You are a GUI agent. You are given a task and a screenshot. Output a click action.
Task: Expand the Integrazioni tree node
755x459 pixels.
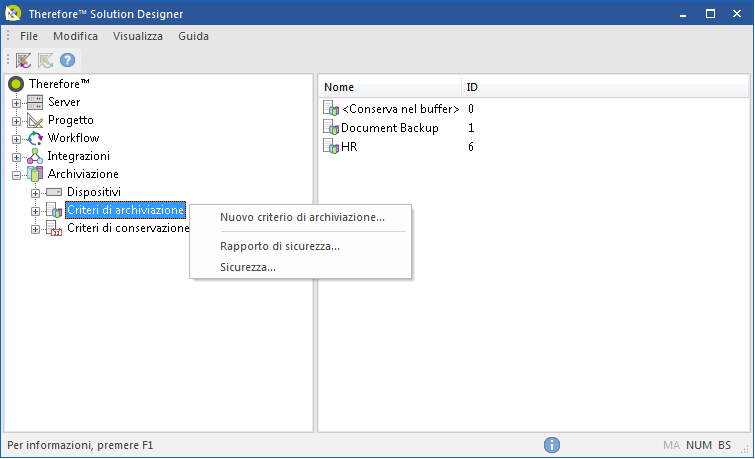click(16, 157)
